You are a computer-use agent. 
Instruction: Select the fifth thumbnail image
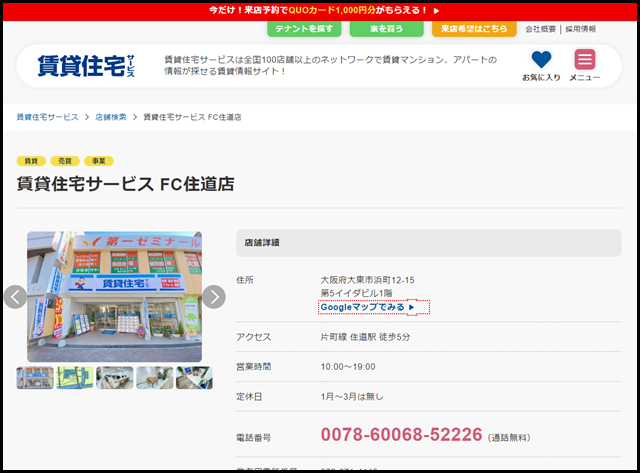click(194, 378)
